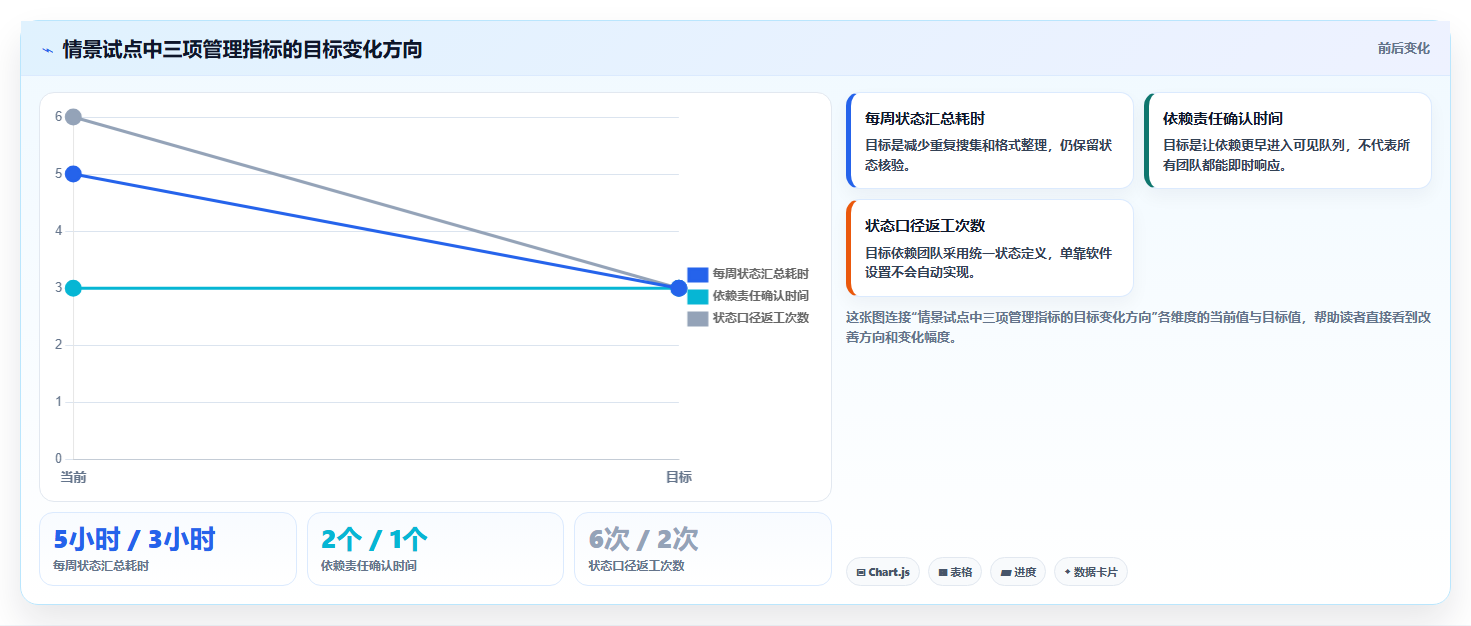Select the blue data point at value 5
The width and height of the screenshot is (1471, 626).
click(73, 174)
